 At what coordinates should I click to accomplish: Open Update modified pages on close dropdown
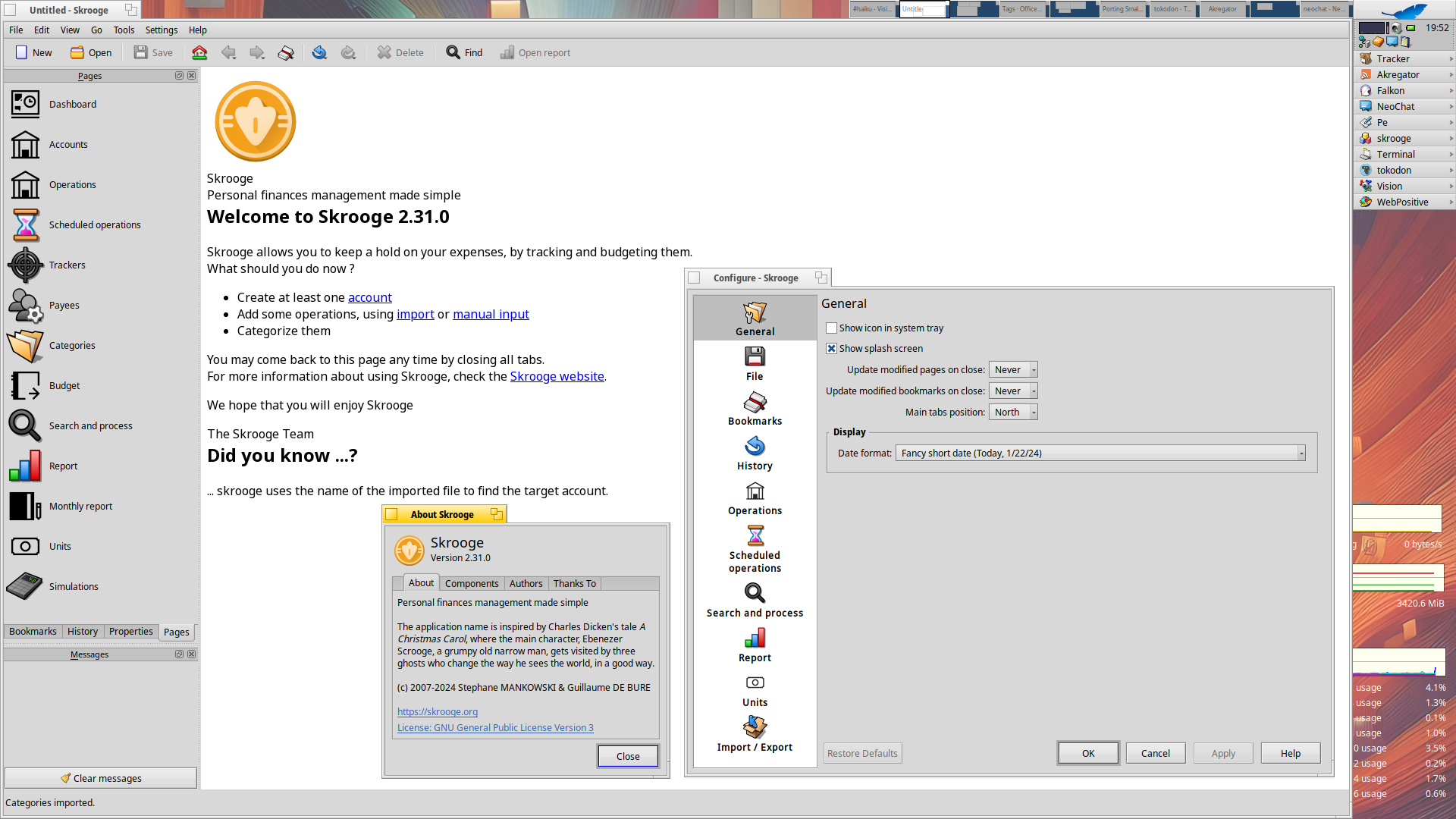1013,369
